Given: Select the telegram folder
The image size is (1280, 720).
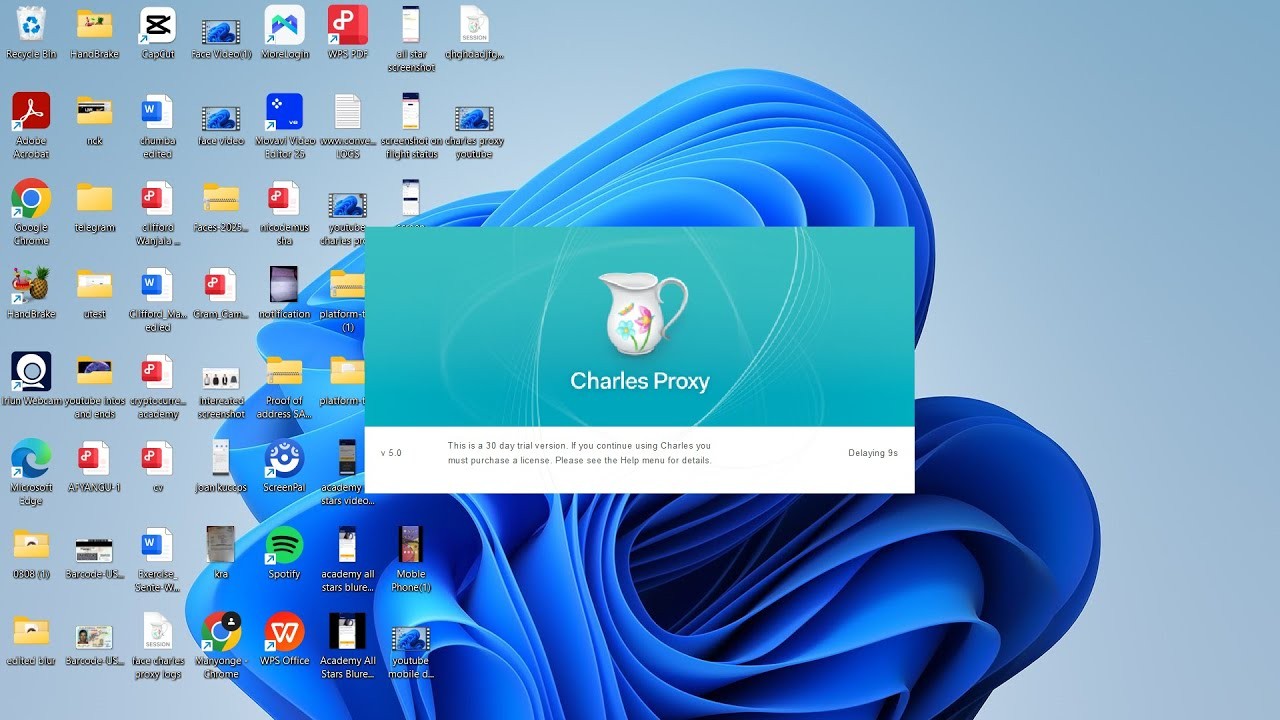Looking at the screenshot, I should point(94,207).
